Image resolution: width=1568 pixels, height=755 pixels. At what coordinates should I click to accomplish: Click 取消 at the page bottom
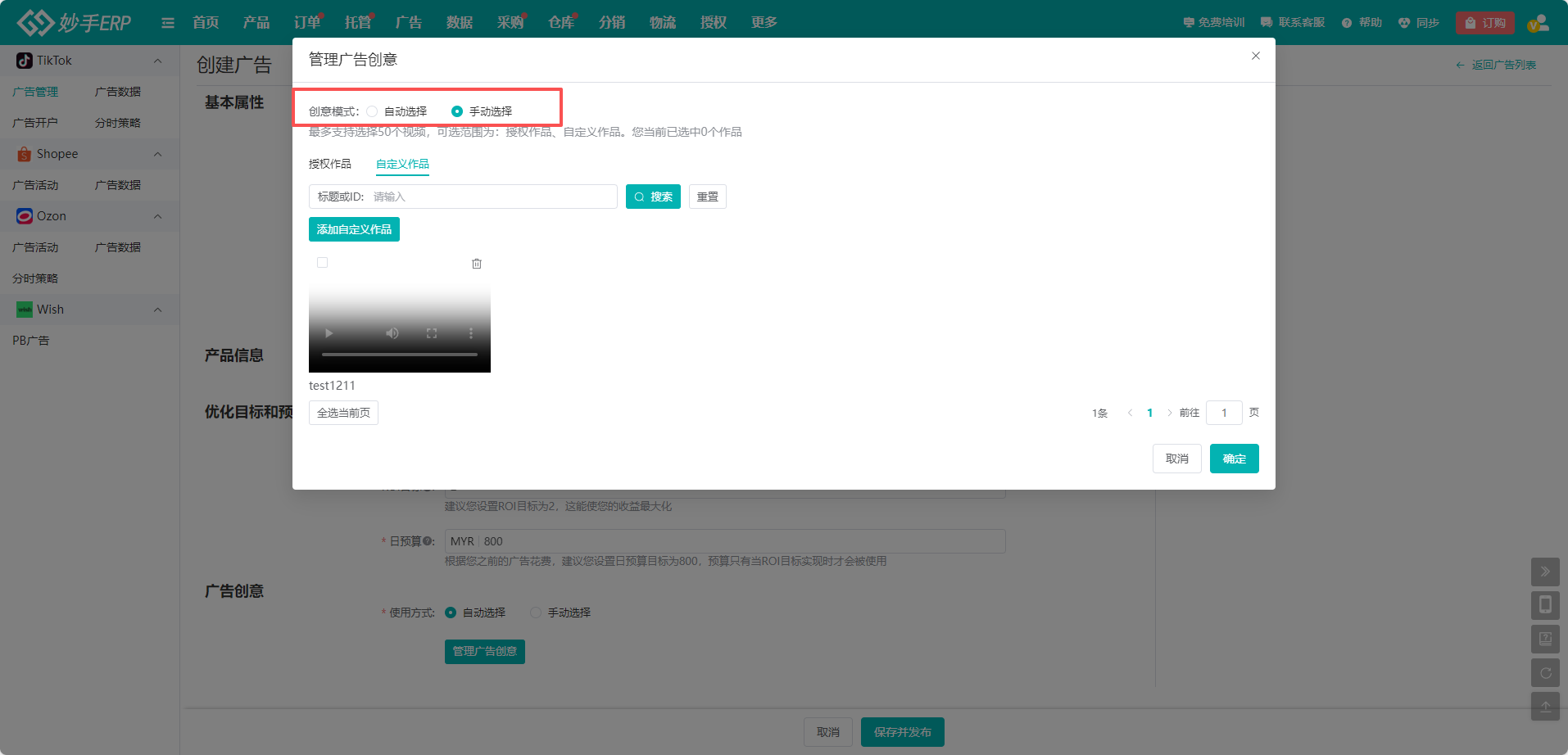[828, 732]
